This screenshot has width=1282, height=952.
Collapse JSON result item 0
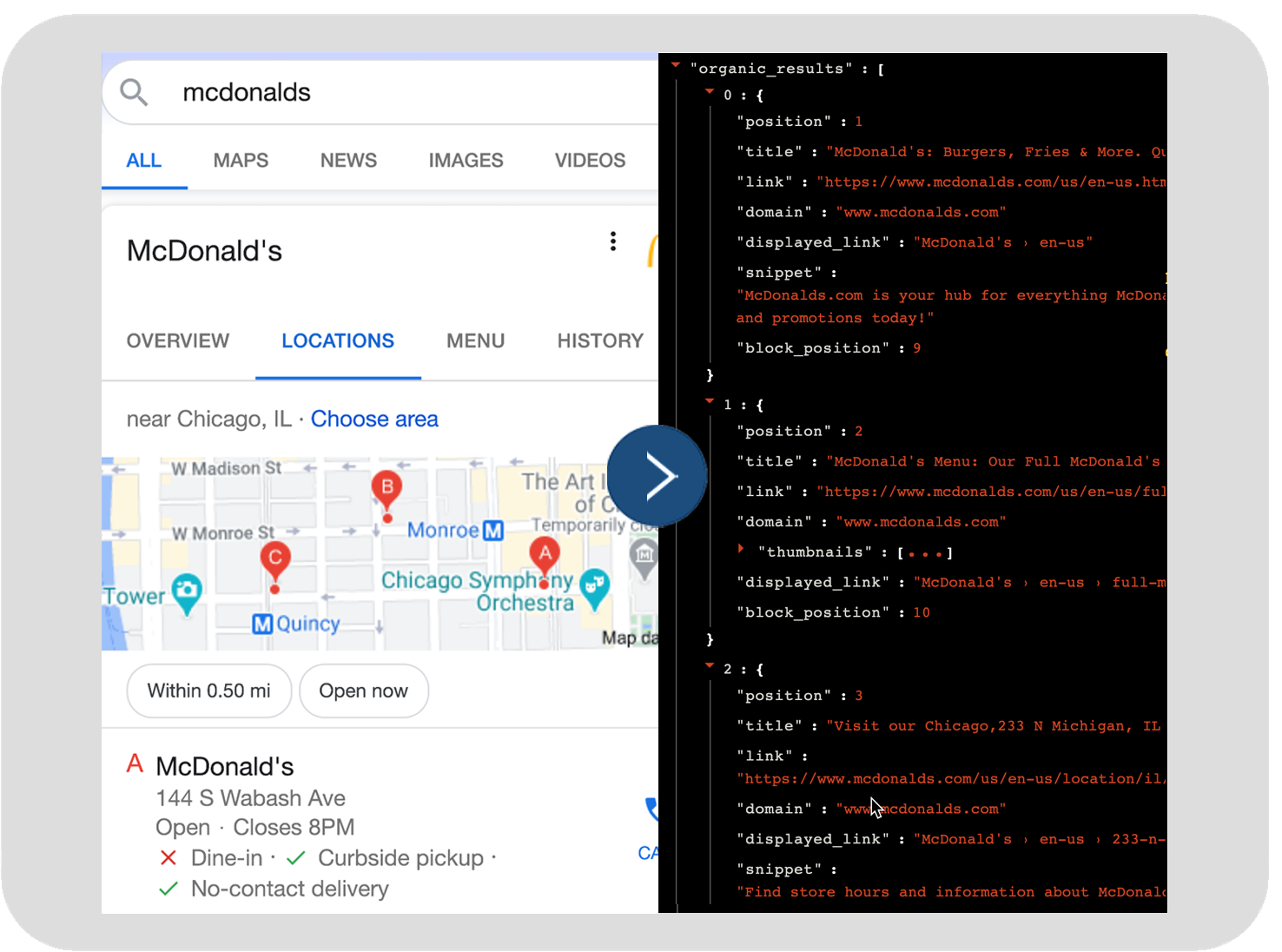(x=709, y=92)
